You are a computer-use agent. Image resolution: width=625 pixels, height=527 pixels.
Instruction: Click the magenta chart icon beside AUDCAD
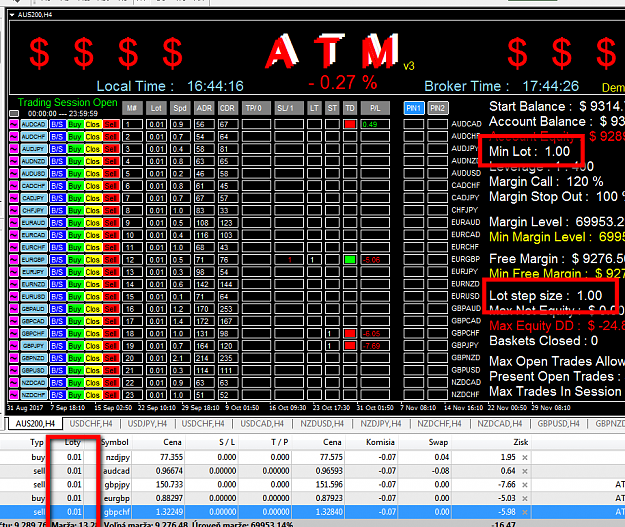click(x=14, y=124)
